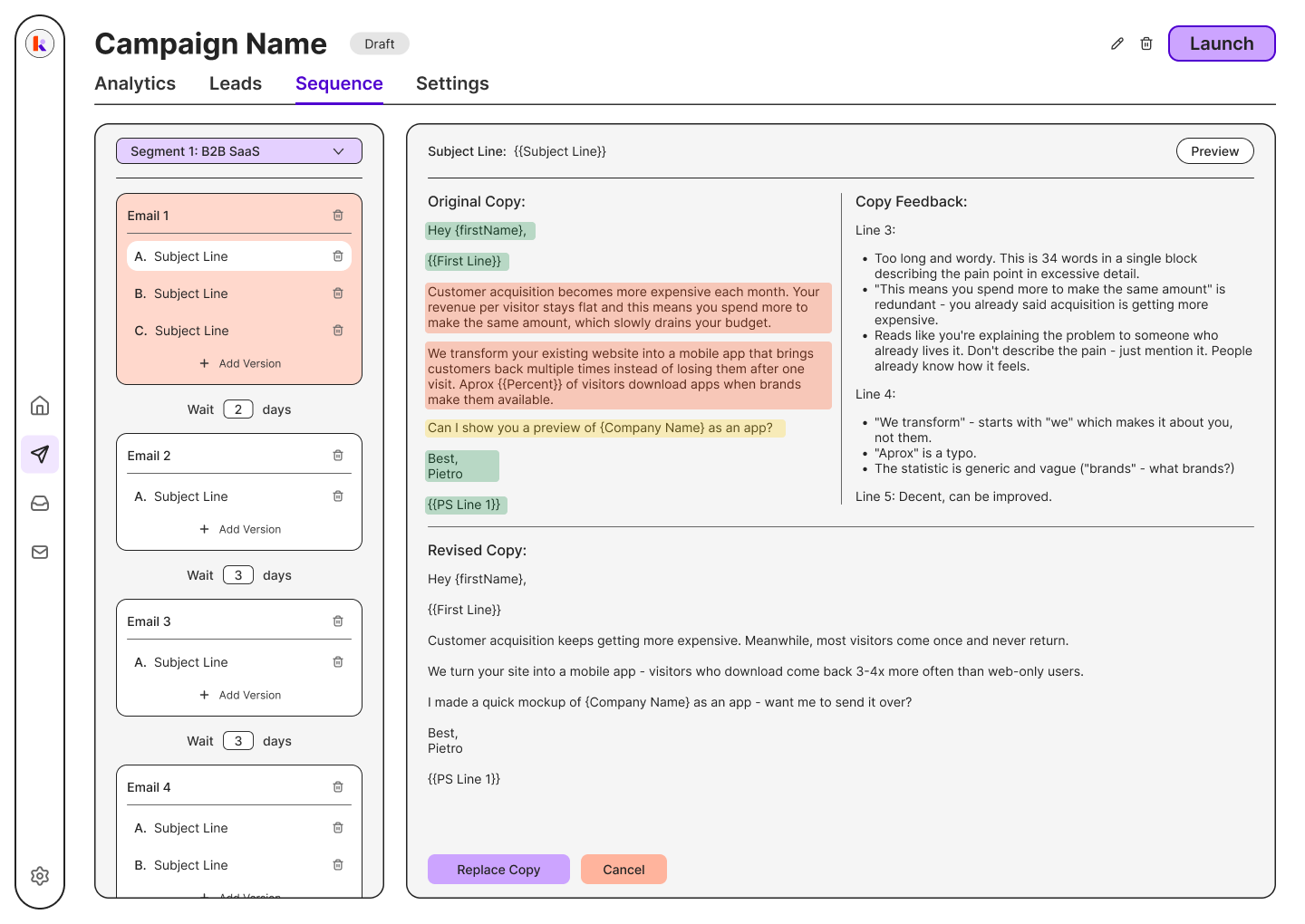1305x924 pixels.
Task: Click Replace Copy button
Action: point(498,870)
